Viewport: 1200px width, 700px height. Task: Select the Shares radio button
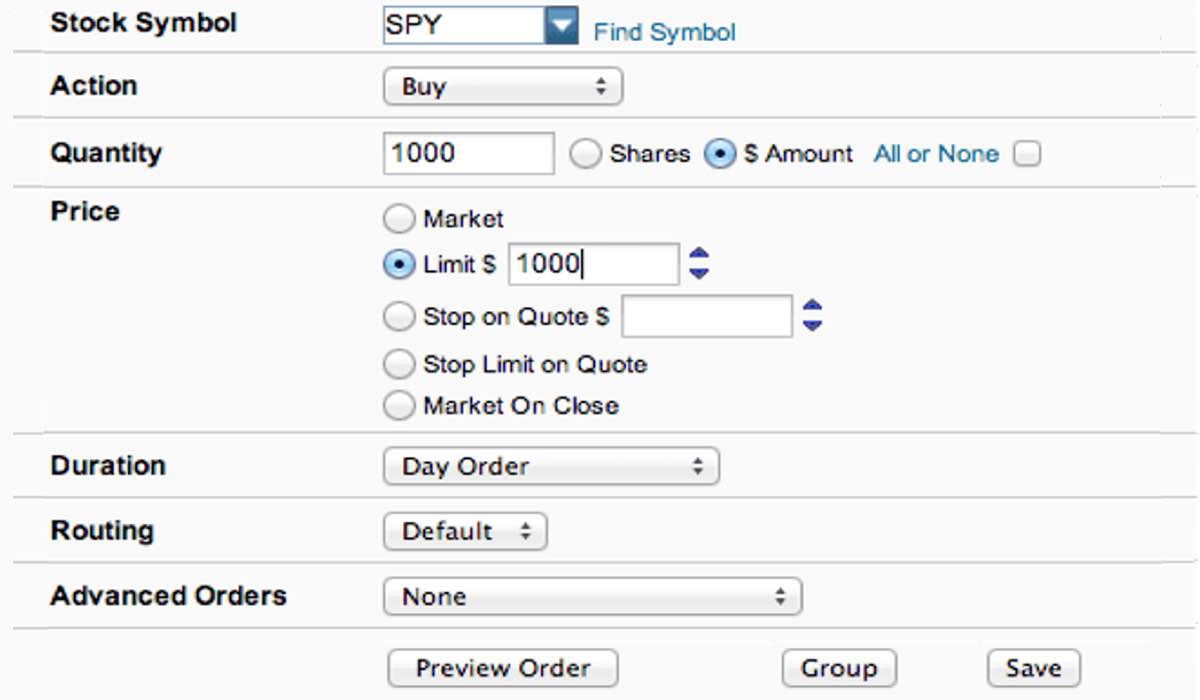point(584,153)
